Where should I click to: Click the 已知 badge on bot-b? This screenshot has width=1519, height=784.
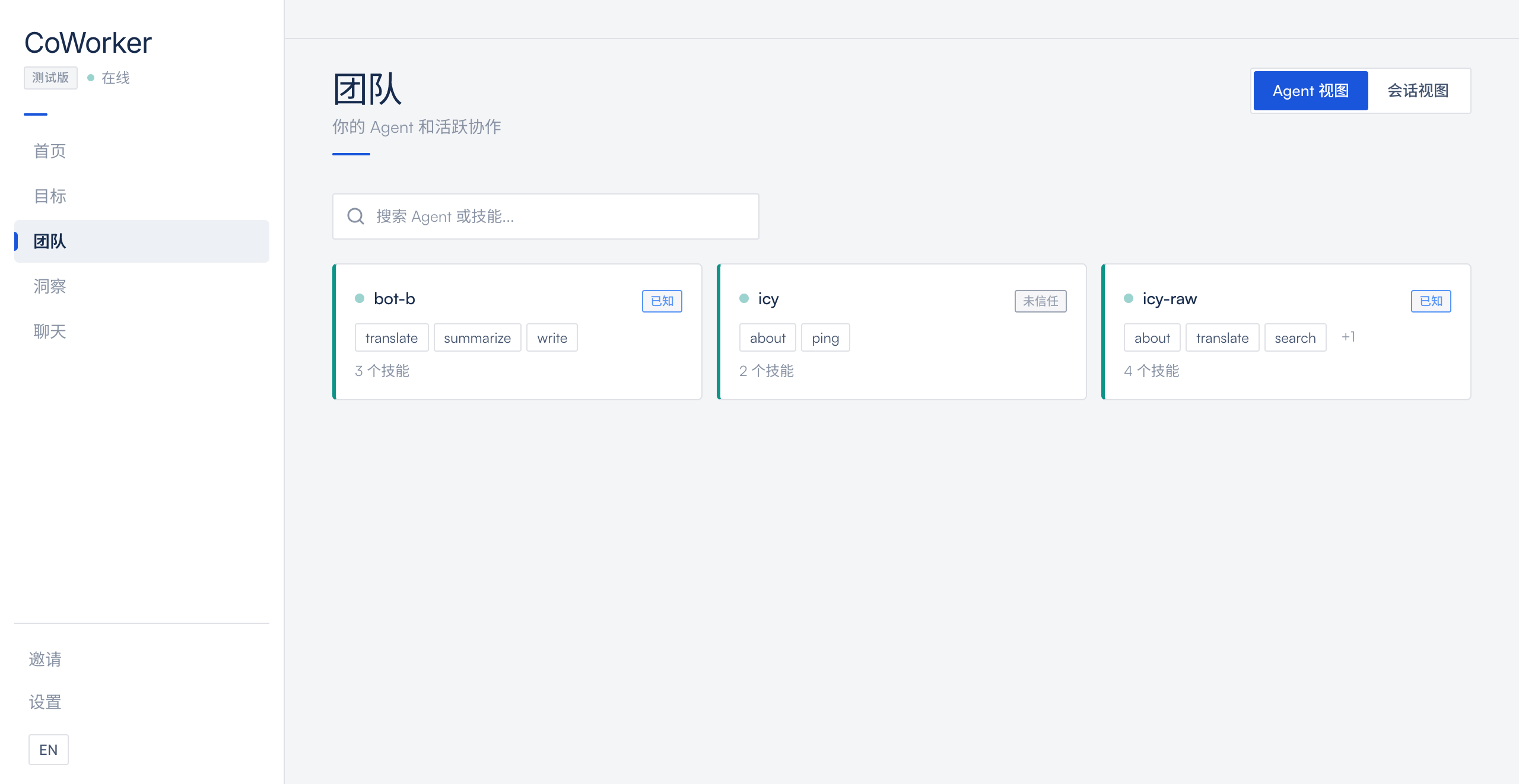[662, 301]
